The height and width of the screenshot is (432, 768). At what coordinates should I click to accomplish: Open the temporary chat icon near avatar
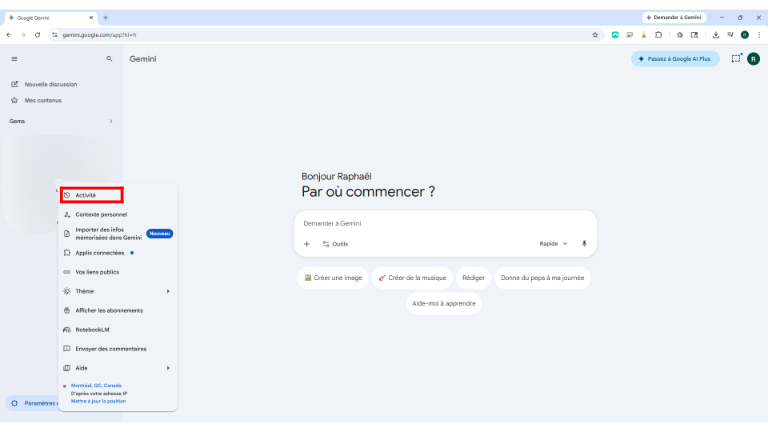[736, 59]
